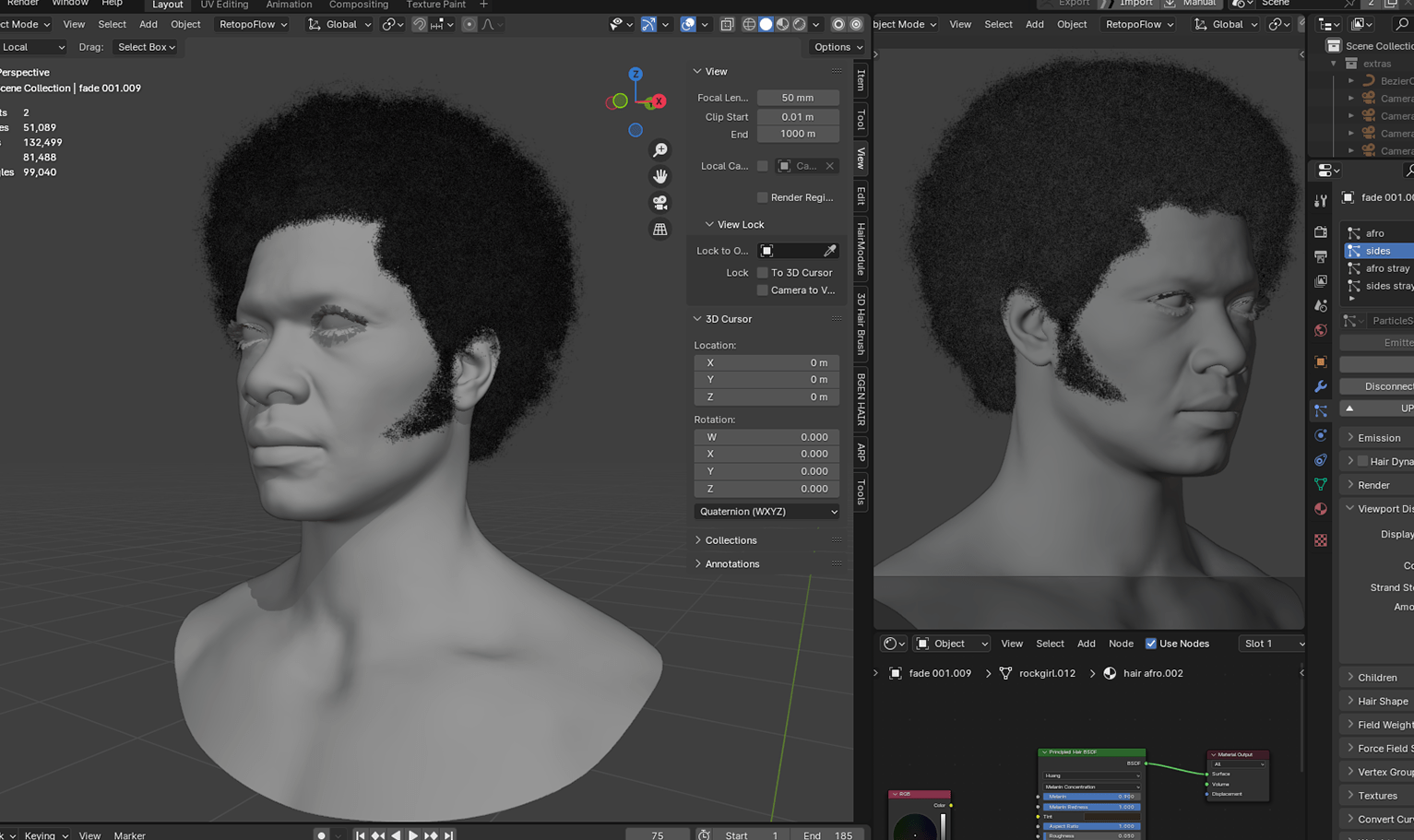Expand the Collections panel
The height and width of the screenshot is (840, 1414).
pyautogui.click(x=697, y=540)
